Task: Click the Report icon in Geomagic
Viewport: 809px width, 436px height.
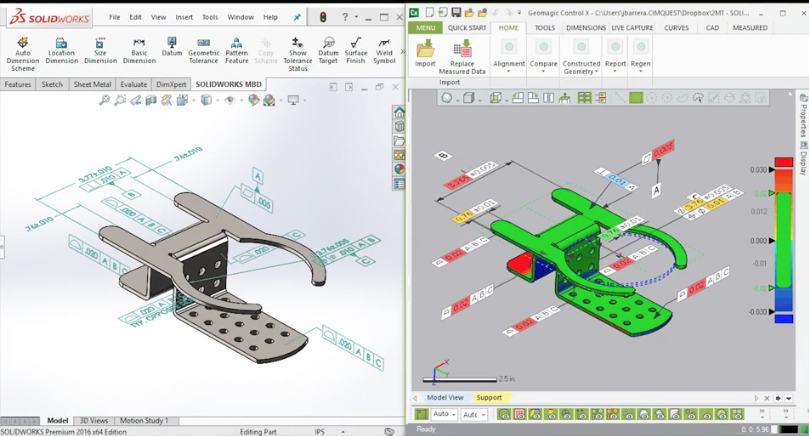Action: pos(615,48)
